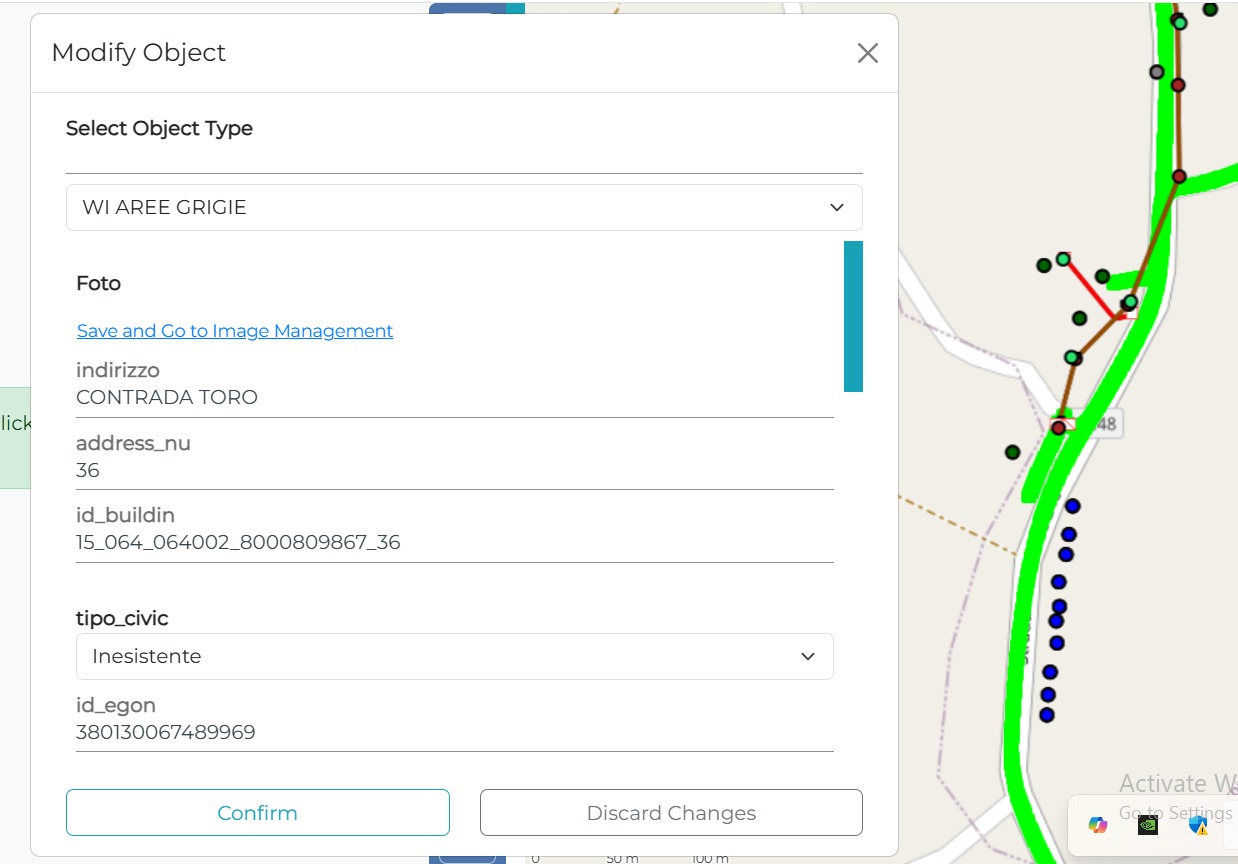This screenshot has height=864, width=1238.
Task: Open the NVIDIA tray icon
Action: click(x=1148, y=825)
